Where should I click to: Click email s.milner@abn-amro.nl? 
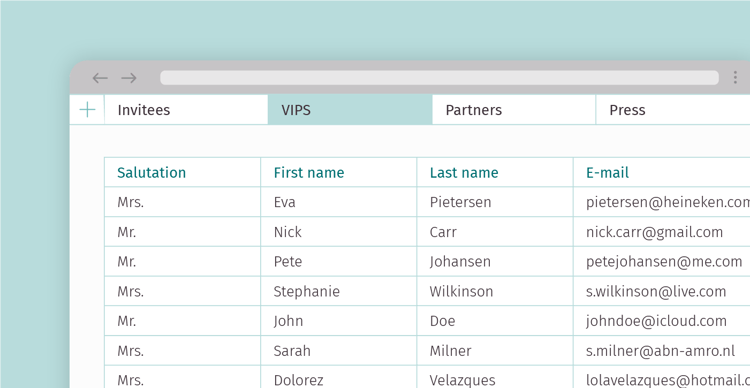click(662, 350)
